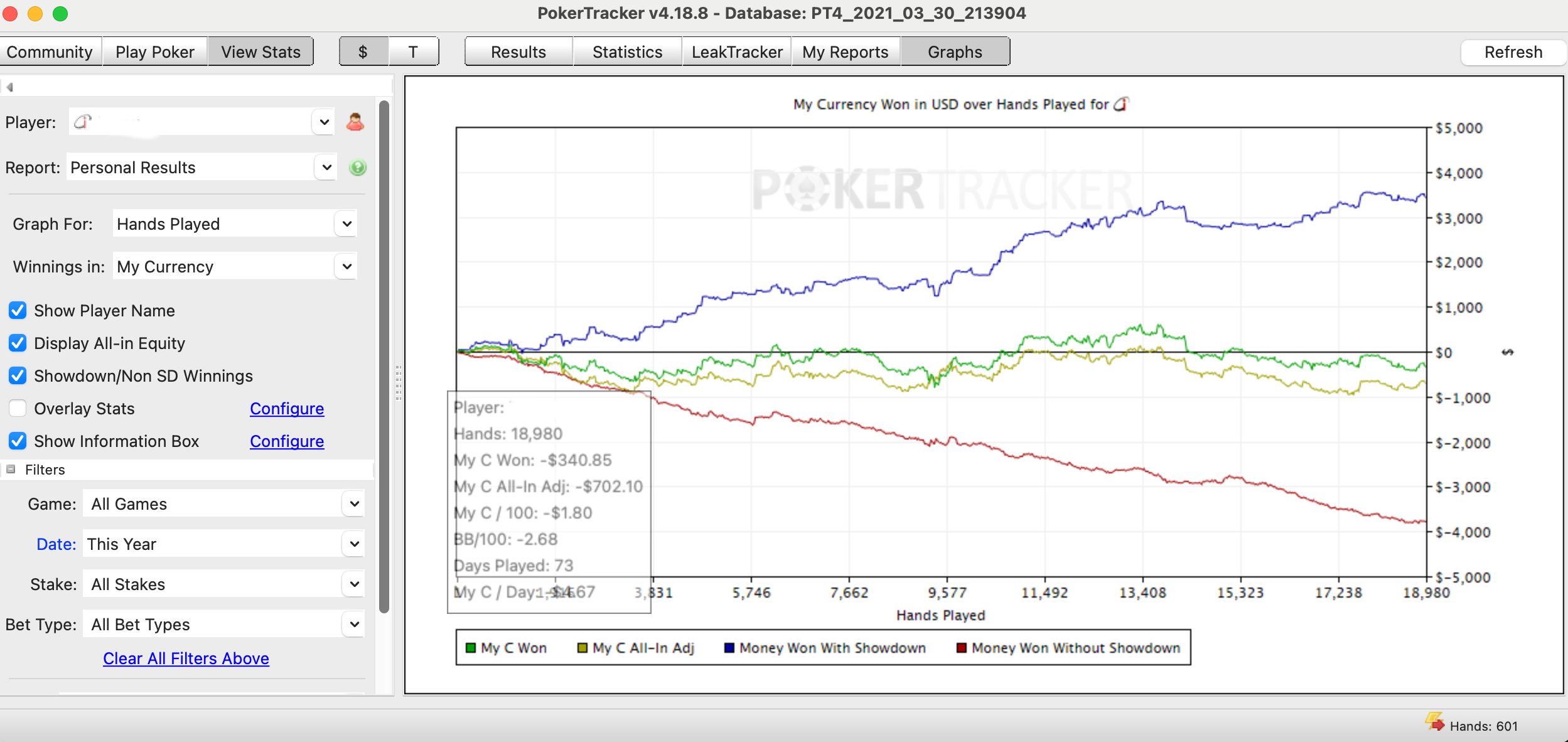Viewport: 1568px width, 742px height.
Task: Click the player selection avatar icon
Action: [355, 122]
